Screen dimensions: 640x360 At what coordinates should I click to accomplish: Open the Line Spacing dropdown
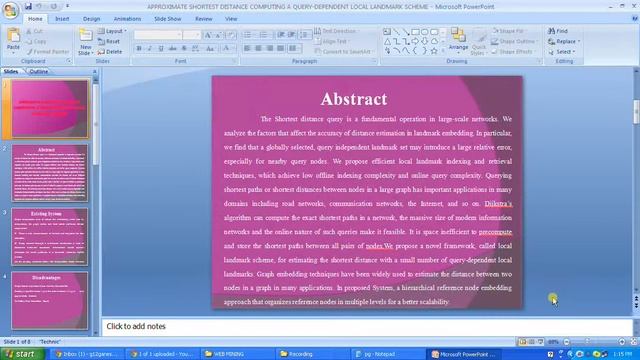pyautogui.click(x=305, y=35)
